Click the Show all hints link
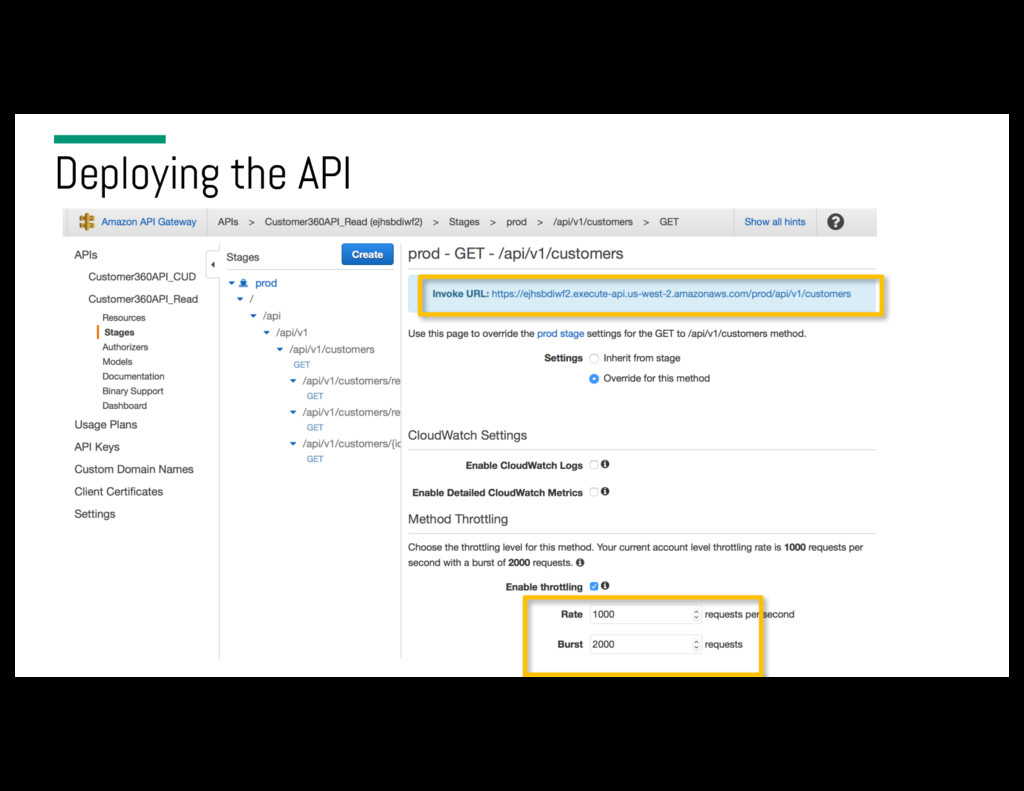 pyautogui.click(x=775, y=222)
